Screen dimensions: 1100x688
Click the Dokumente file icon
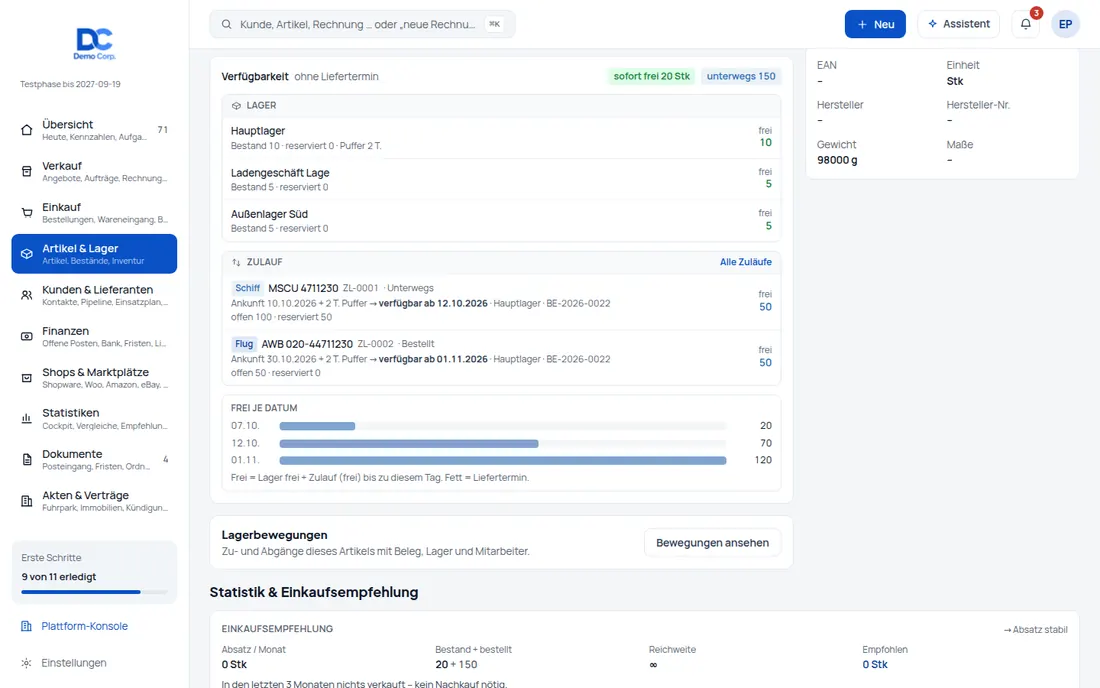27,460
